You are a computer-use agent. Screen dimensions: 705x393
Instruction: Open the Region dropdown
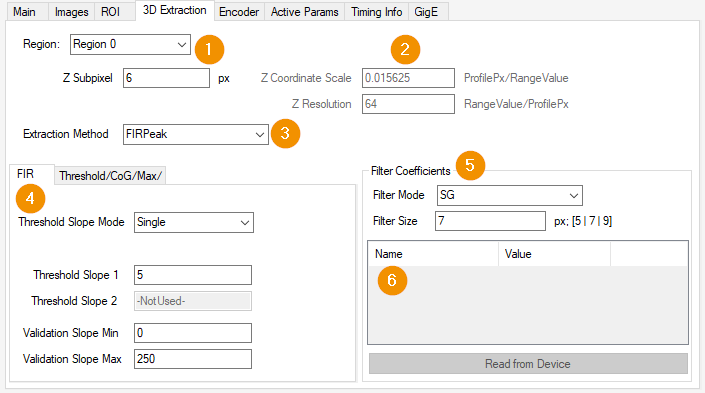130,45
